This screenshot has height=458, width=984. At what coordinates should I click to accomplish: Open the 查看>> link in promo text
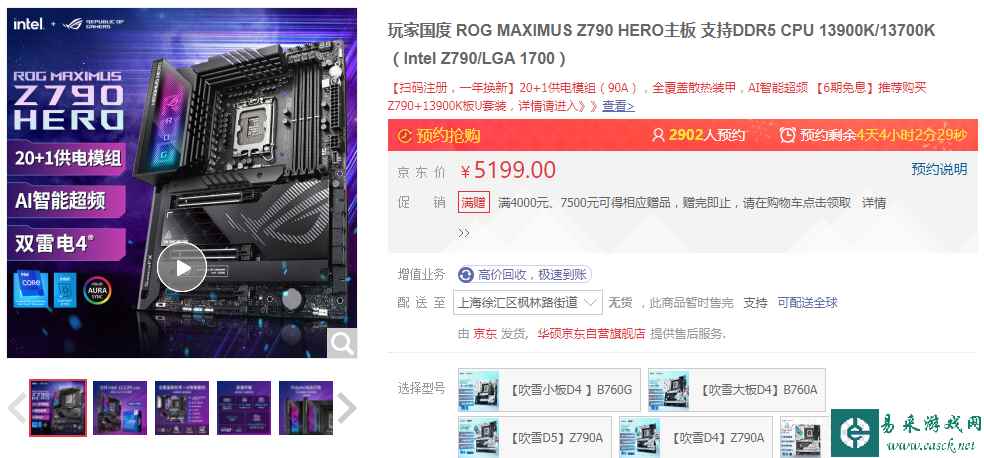click(x=618, y=106)
